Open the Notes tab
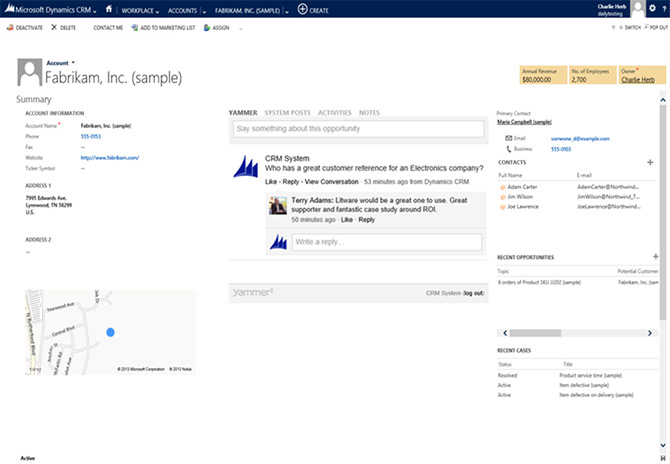 pos(369,113)
